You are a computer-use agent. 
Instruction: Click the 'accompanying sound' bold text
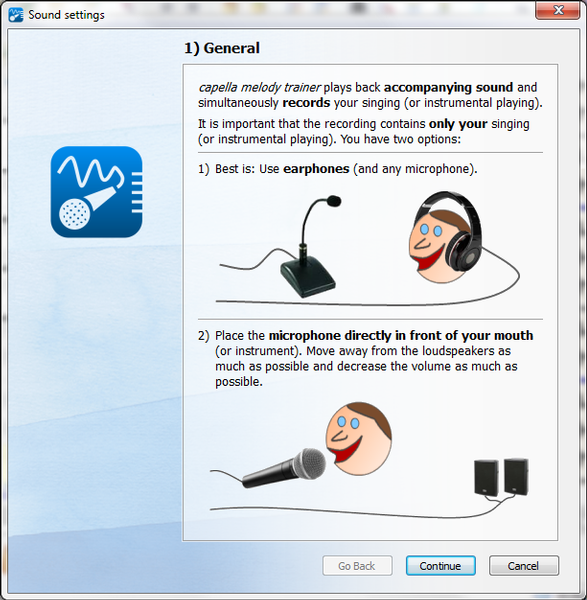tap(448, 87)
